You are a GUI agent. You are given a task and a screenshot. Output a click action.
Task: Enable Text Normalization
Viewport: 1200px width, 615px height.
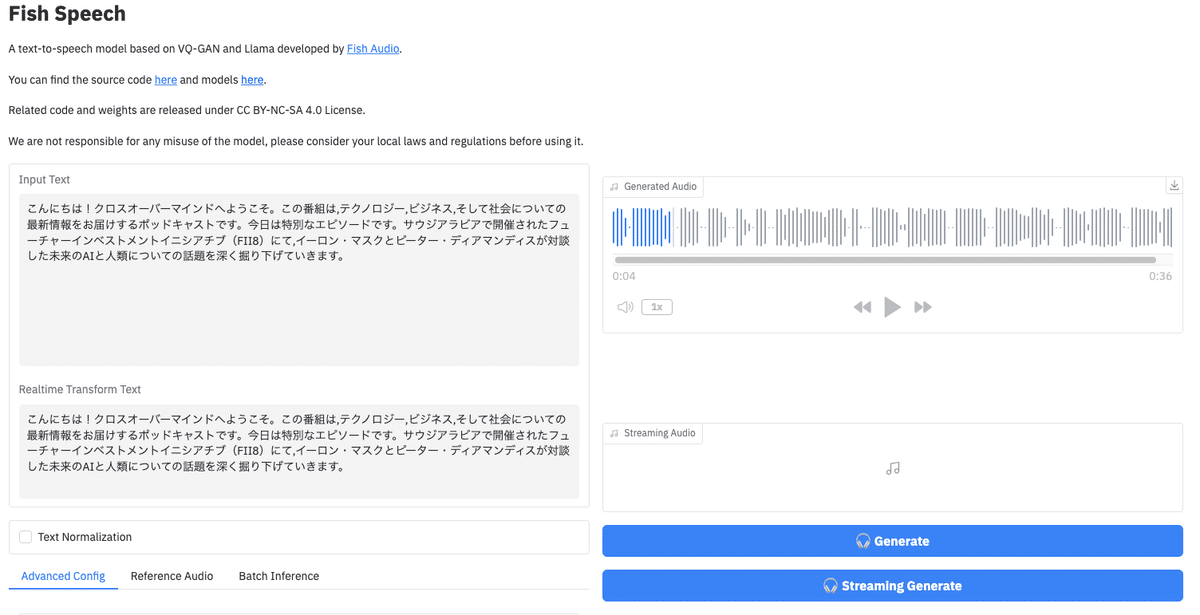(25, 537)
